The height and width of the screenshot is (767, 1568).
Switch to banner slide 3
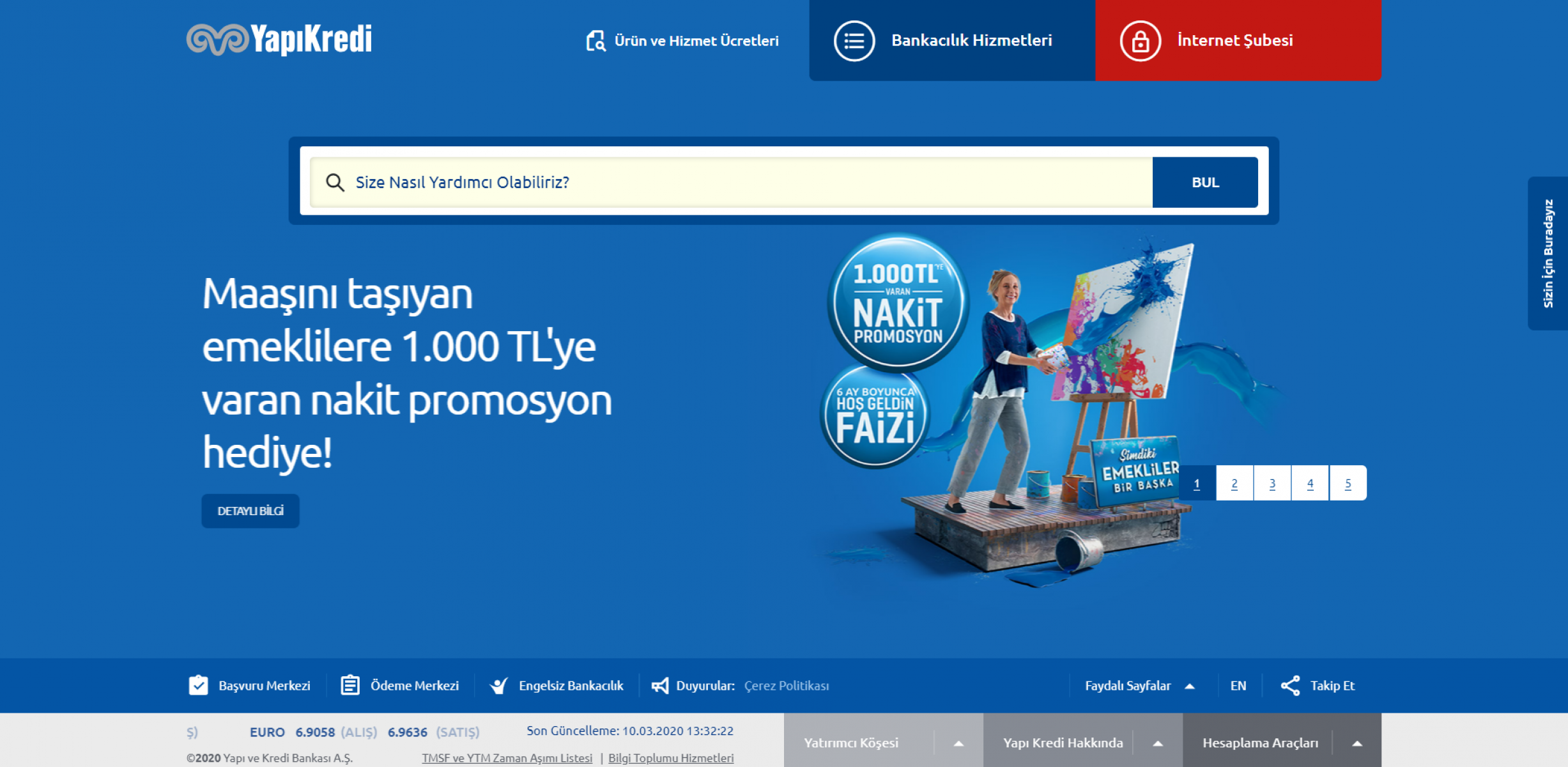(1272, 483)
